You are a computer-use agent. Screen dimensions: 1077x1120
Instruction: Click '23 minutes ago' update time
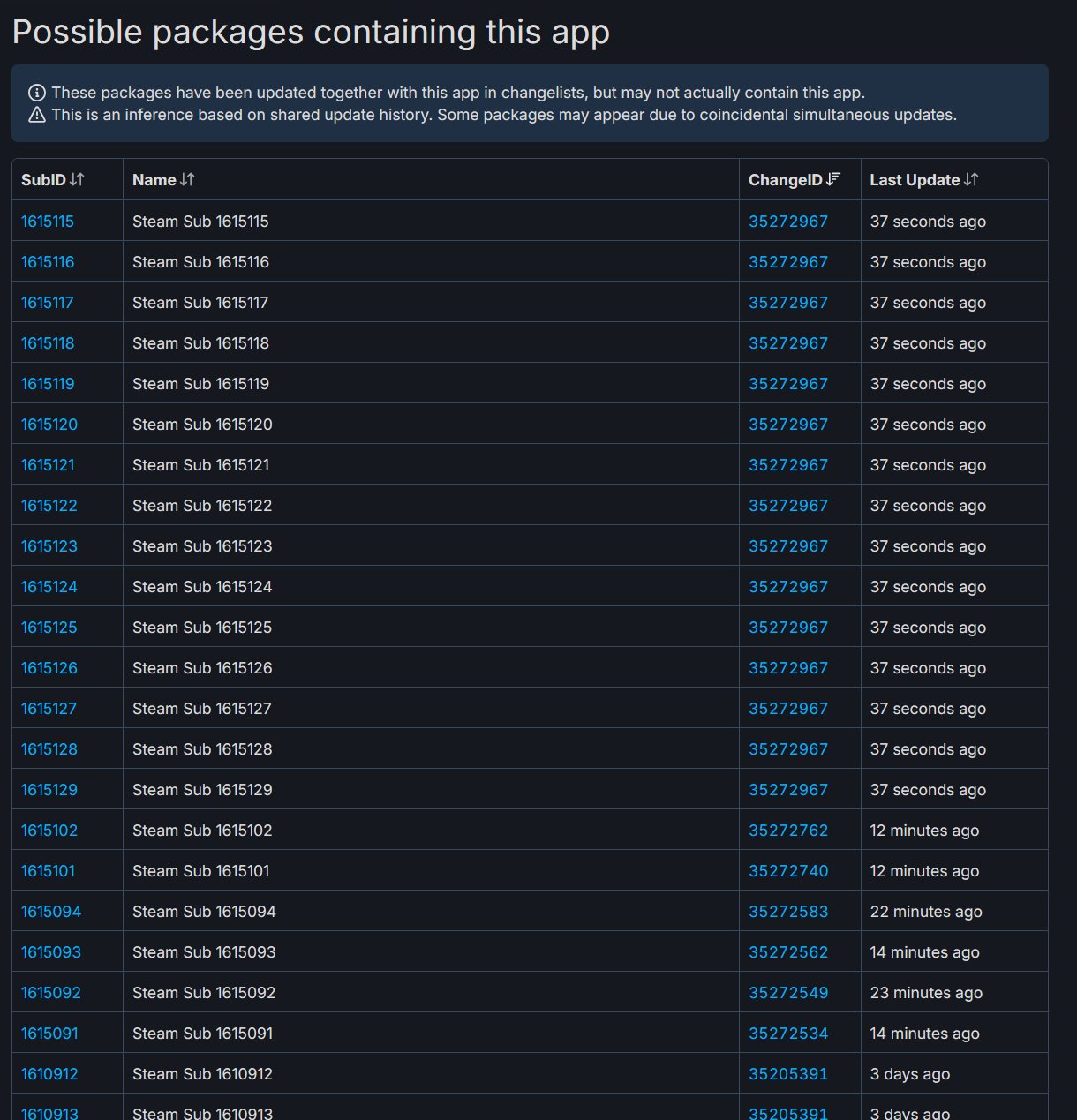[x=926, y=993]
